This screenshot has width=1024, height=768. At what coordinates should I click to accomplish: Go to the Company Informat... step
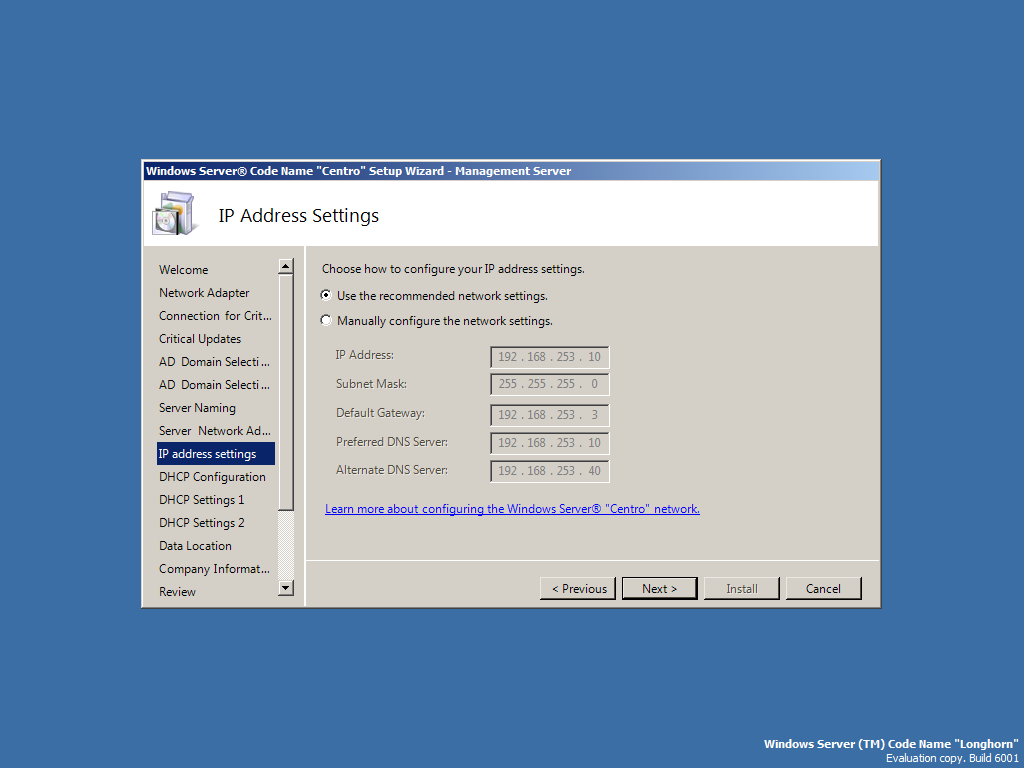coord(214,568)
